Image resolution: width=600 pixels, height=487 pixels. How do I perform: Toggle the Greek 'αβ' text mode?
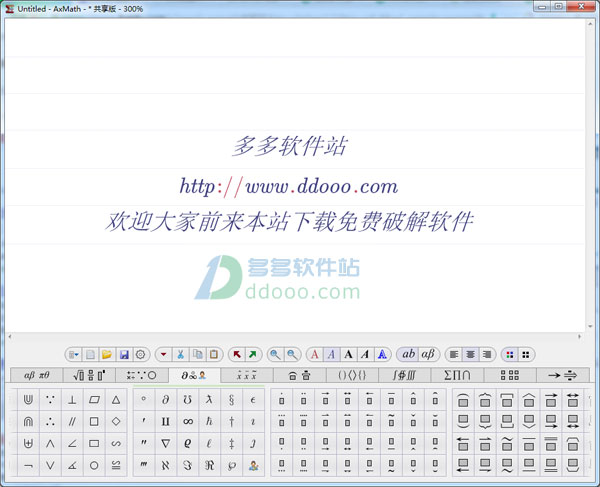tap(428, 354)
